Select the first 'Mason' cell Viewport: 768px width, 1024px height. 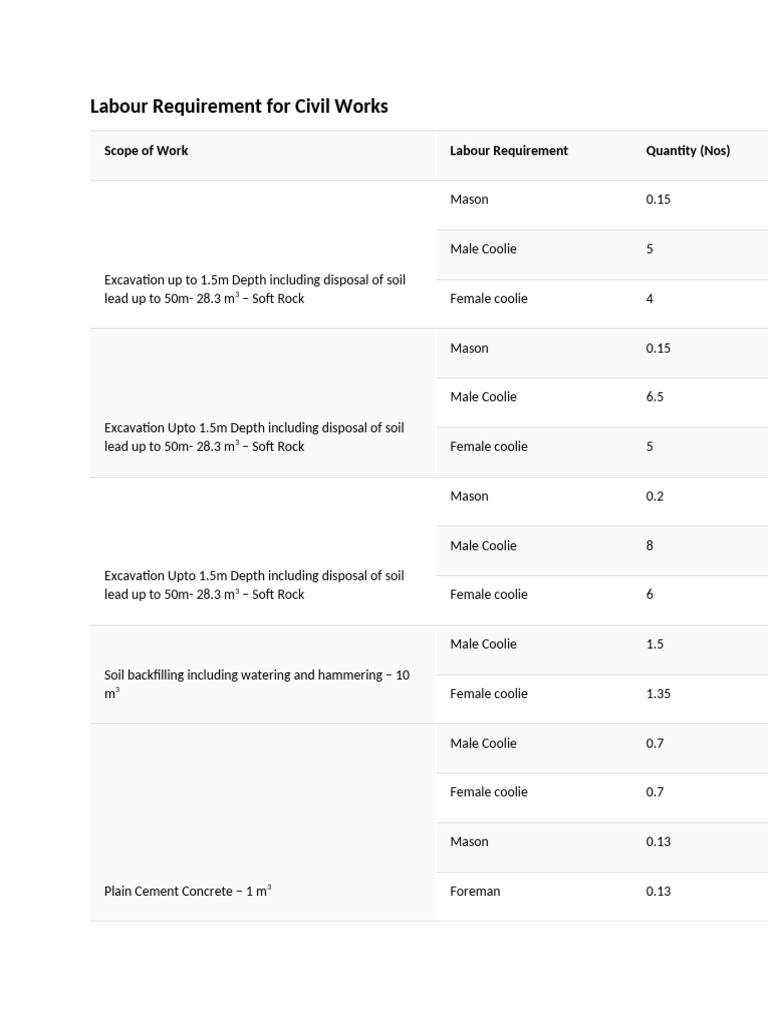[x=469, y=200]
